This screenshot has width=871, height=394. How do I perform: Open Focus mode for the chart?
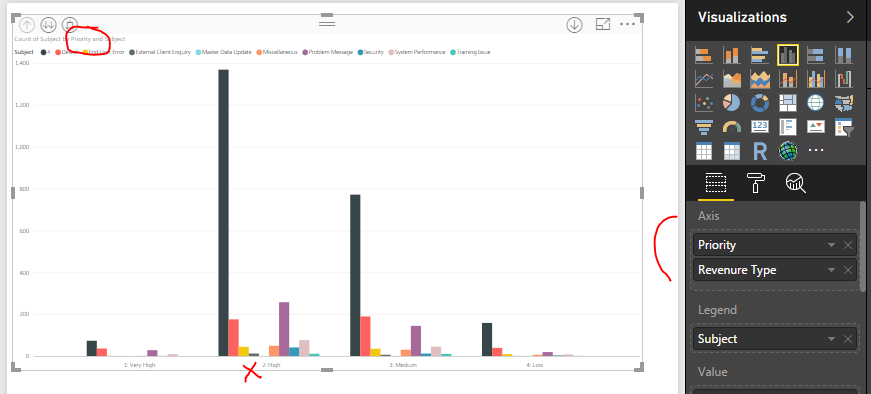click(603, 24)
